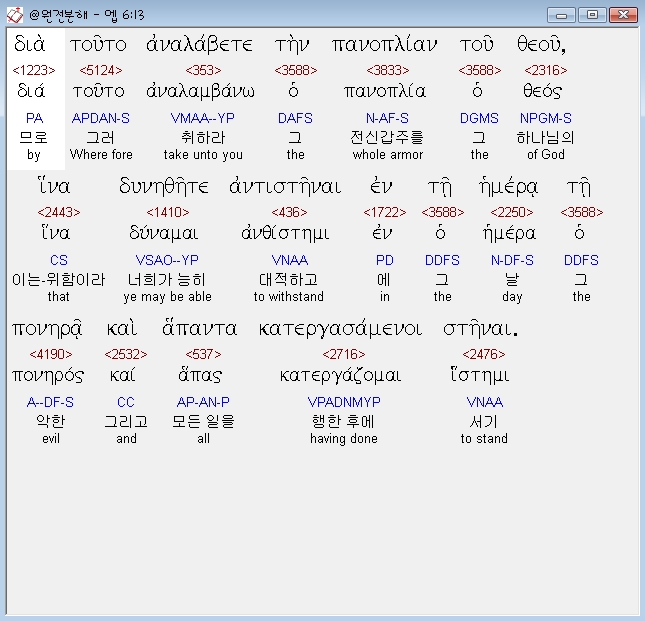The height and width of the screenshot is (621, 645).
Task: Click the English gloss 'whole armor'
Action: [x=388, y=155]
